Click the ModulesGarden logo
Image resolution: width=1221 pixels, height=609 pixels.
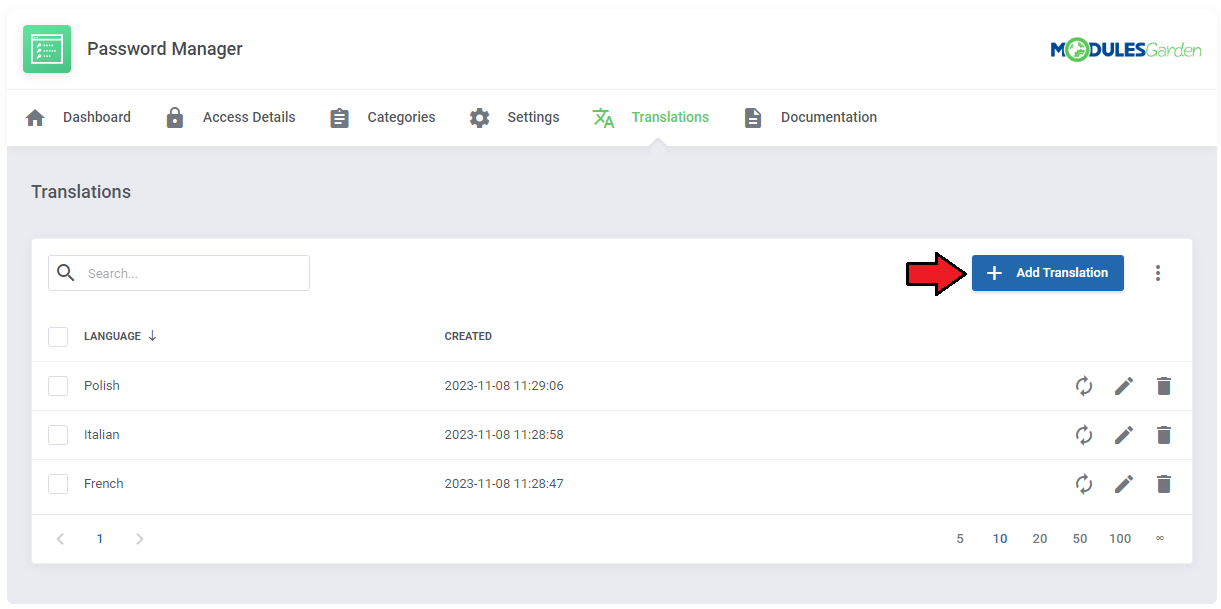click(x=1126, y=50)
